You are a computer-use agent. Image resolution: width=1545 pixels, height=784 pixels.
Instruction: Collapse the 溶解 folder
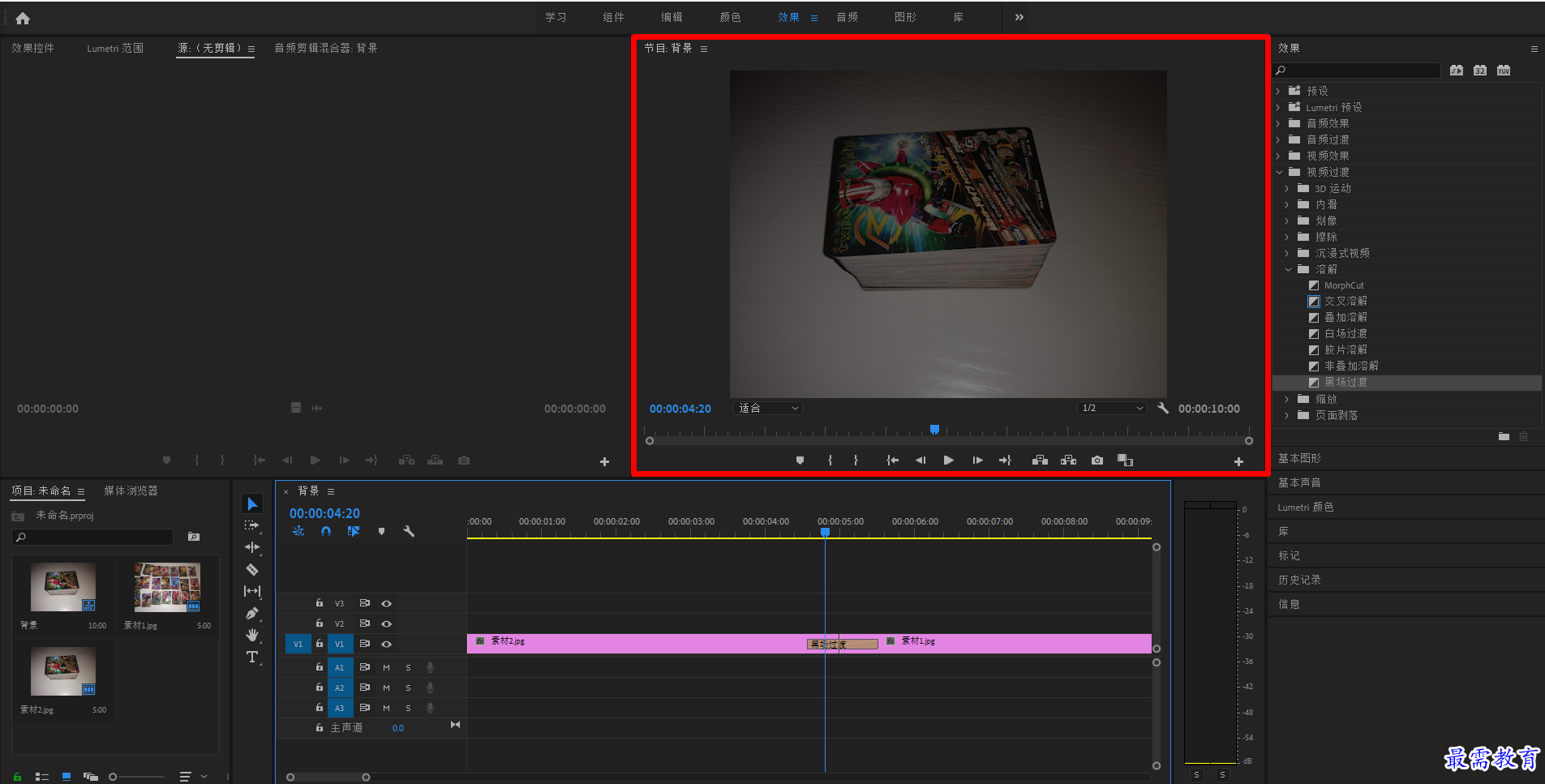[x=1288, y=269]
